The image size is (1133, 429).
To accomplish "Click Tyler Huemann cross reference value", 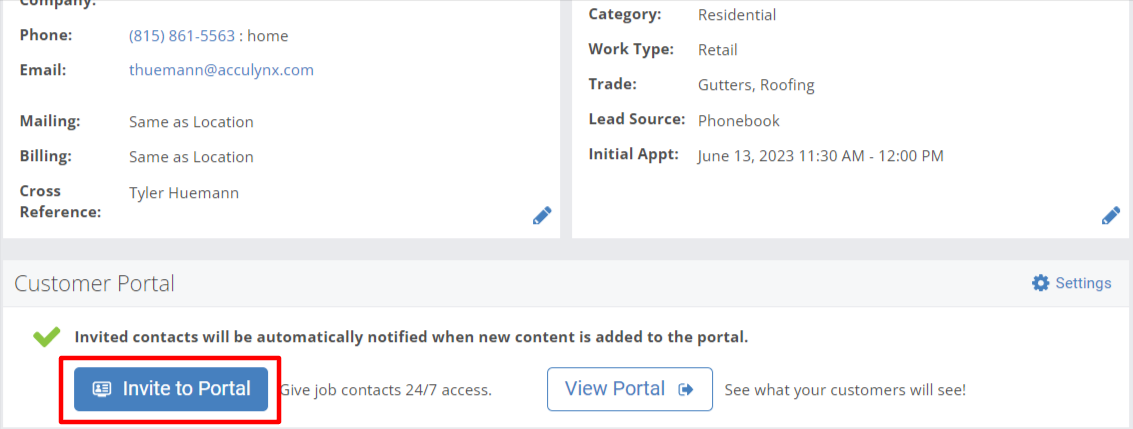I will [x=184, y=193].
